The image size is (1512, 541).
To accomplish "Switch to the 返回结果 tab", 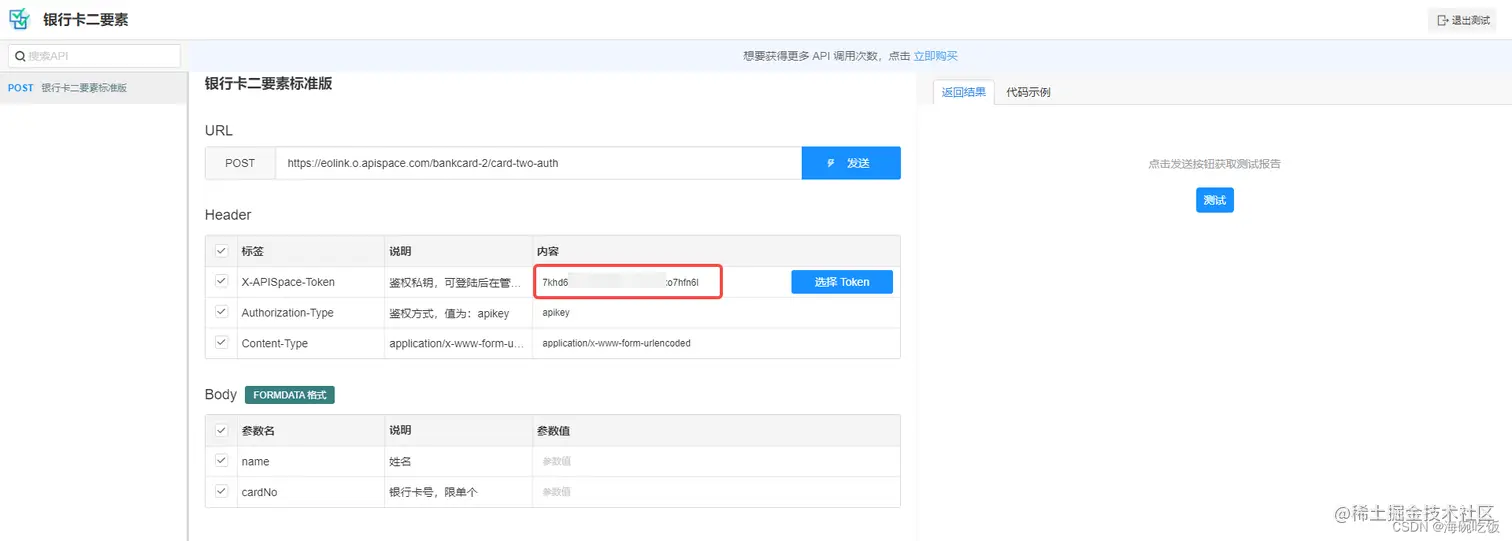I will click(964, 92).
